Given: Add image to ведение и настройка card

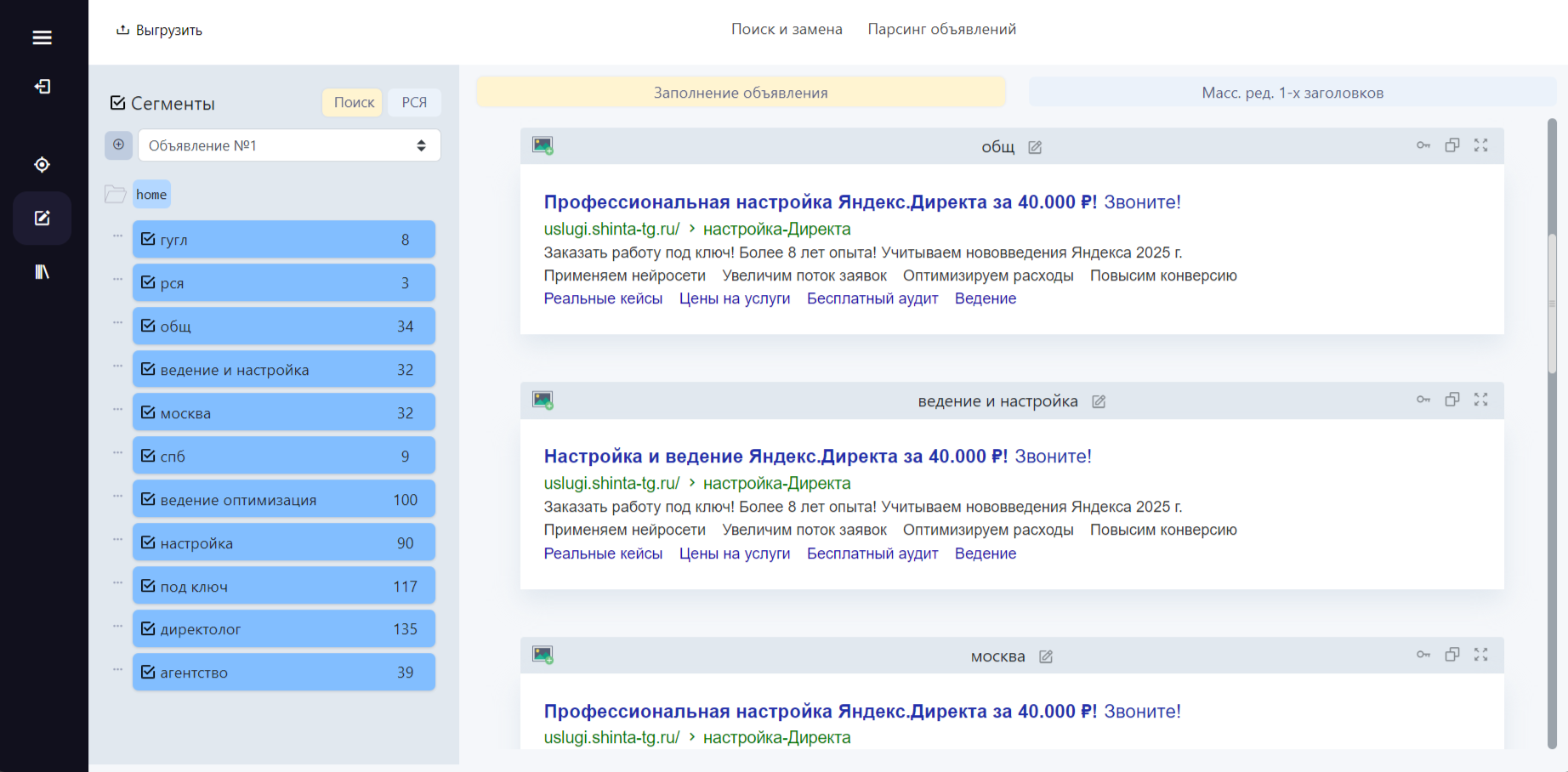Looking at the screenshot, I should coord(543,400).
